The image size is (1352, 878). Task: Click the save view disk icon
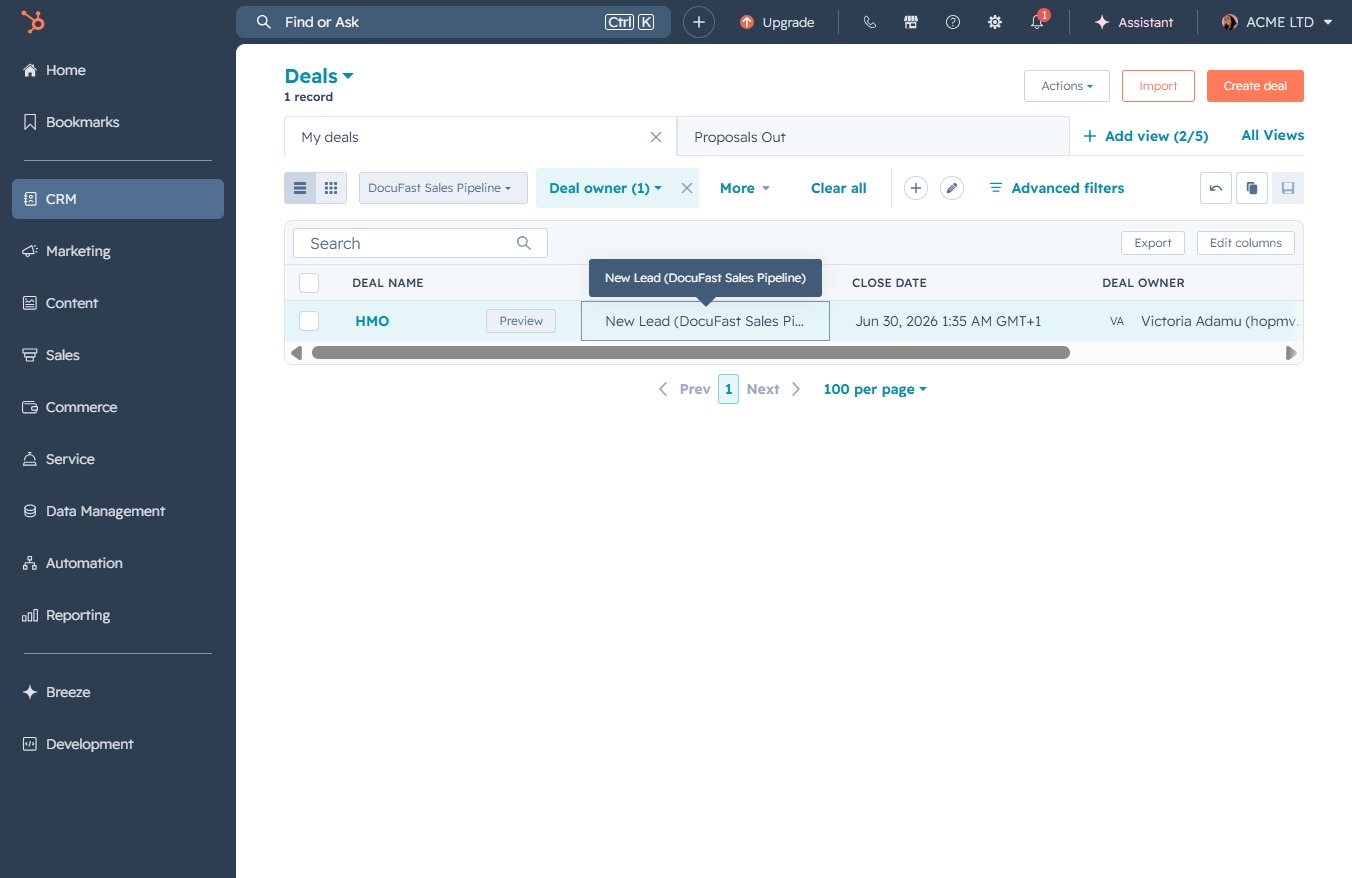1288,188
